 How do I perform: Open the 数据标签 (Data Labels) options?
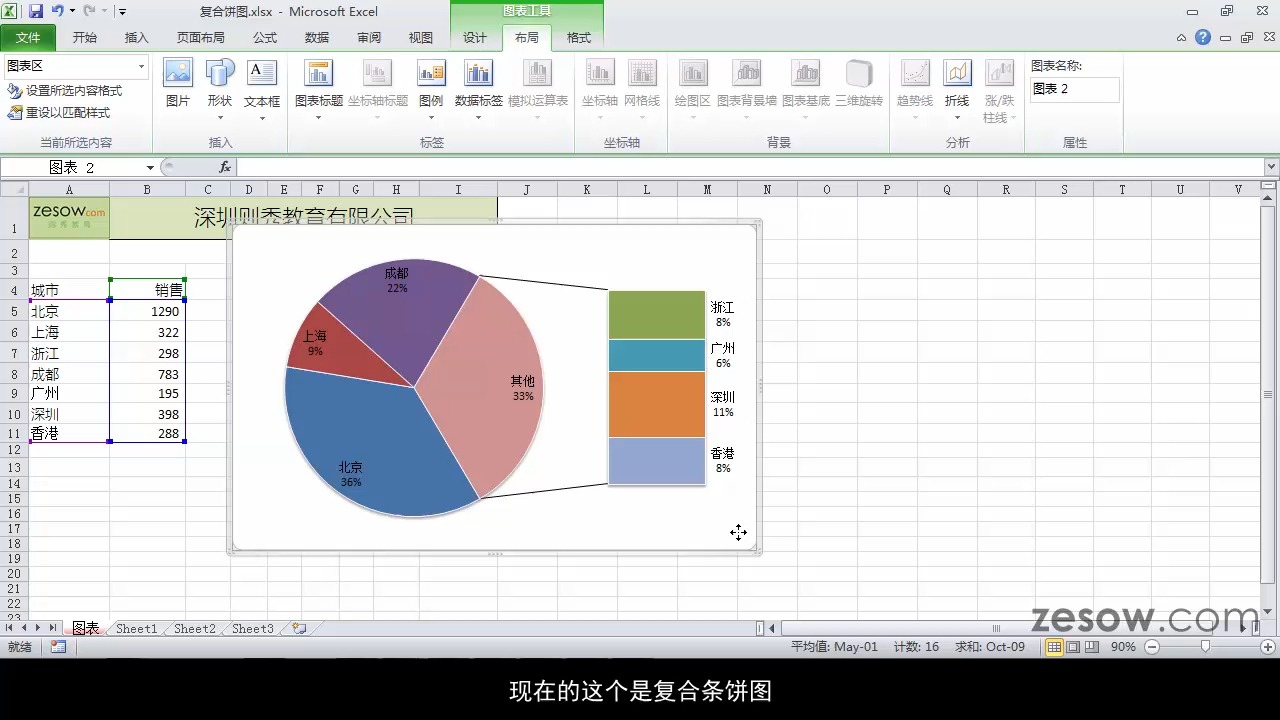click(479, 90)
